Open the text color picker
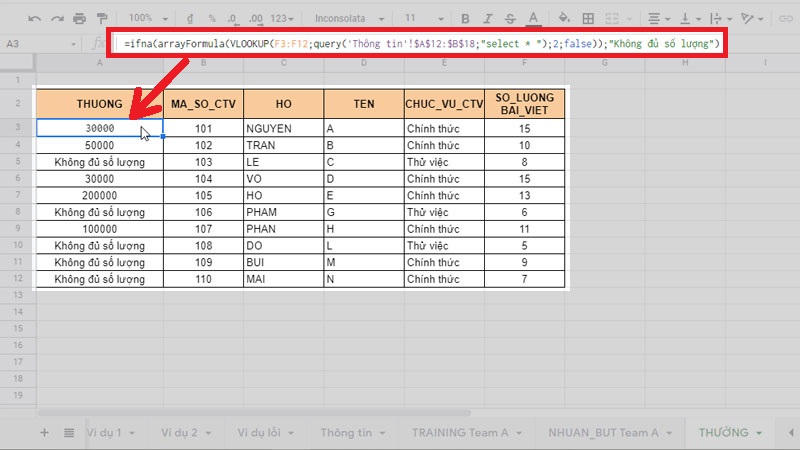Screen dimensions: 800x450 [533, 18]
